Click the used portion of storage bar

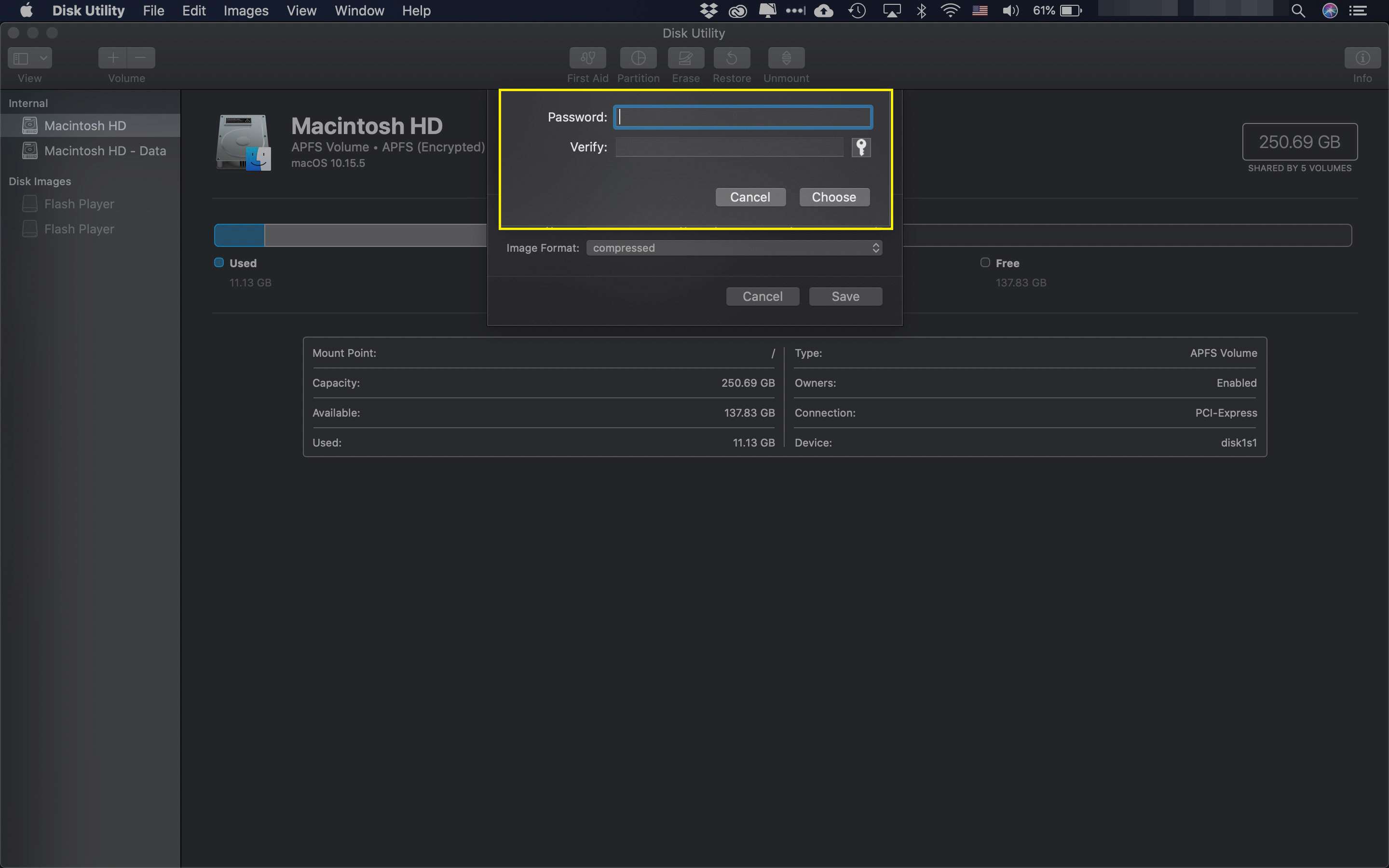point(239,235)
